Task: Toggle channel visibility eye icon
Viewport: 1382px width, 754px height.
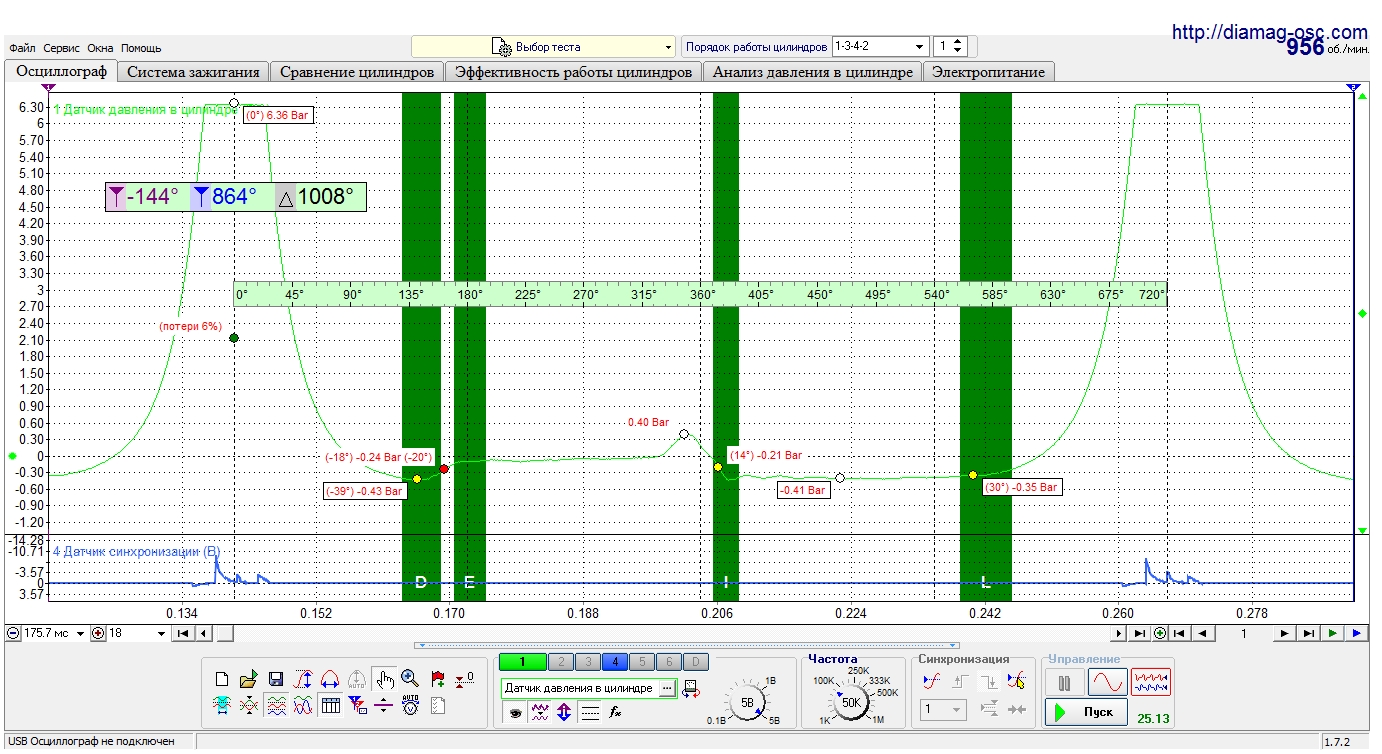Action: coord(516,713)
